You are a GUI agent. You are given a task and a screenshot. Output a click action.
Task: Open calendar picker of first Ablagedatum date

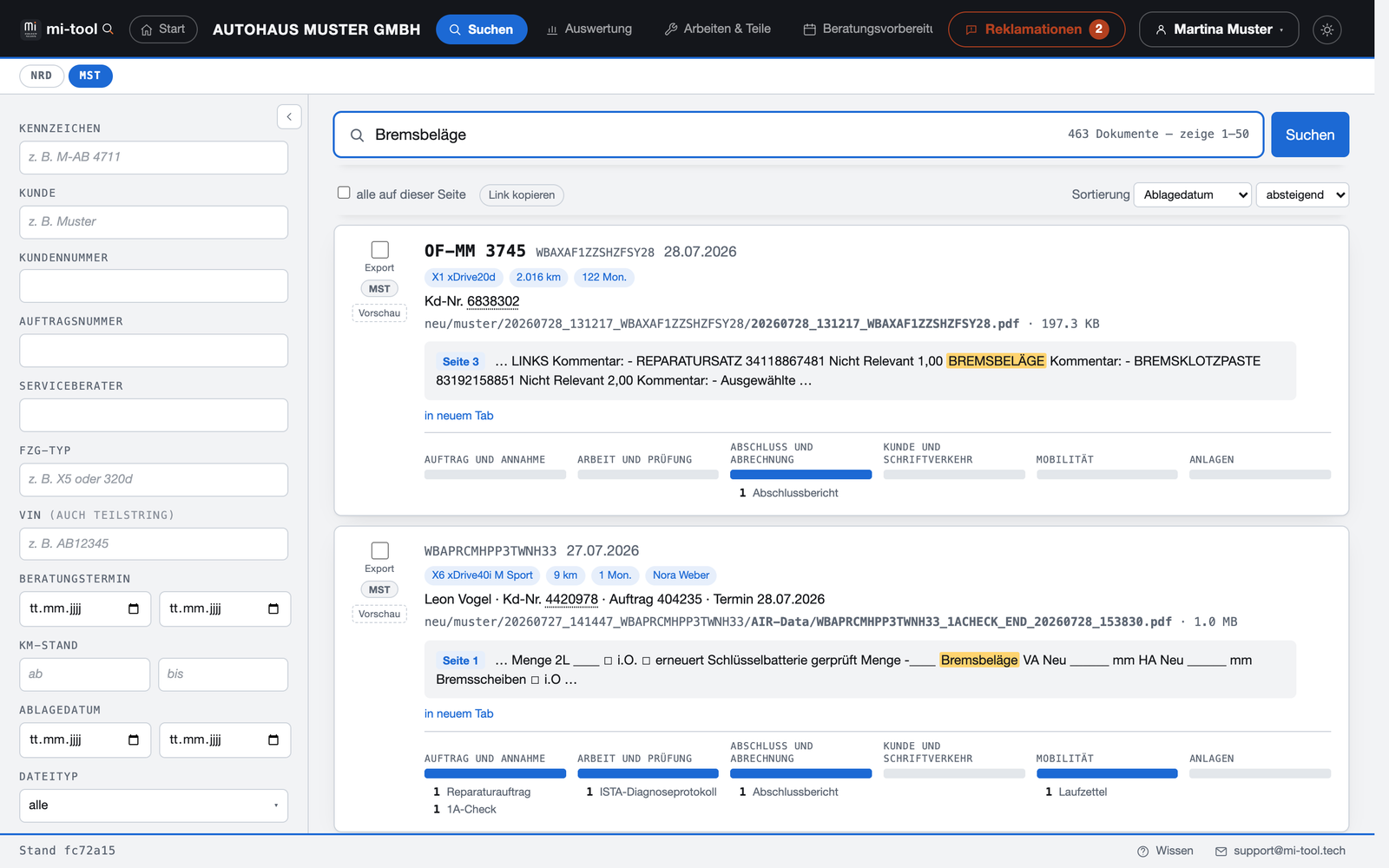point(134,740)
